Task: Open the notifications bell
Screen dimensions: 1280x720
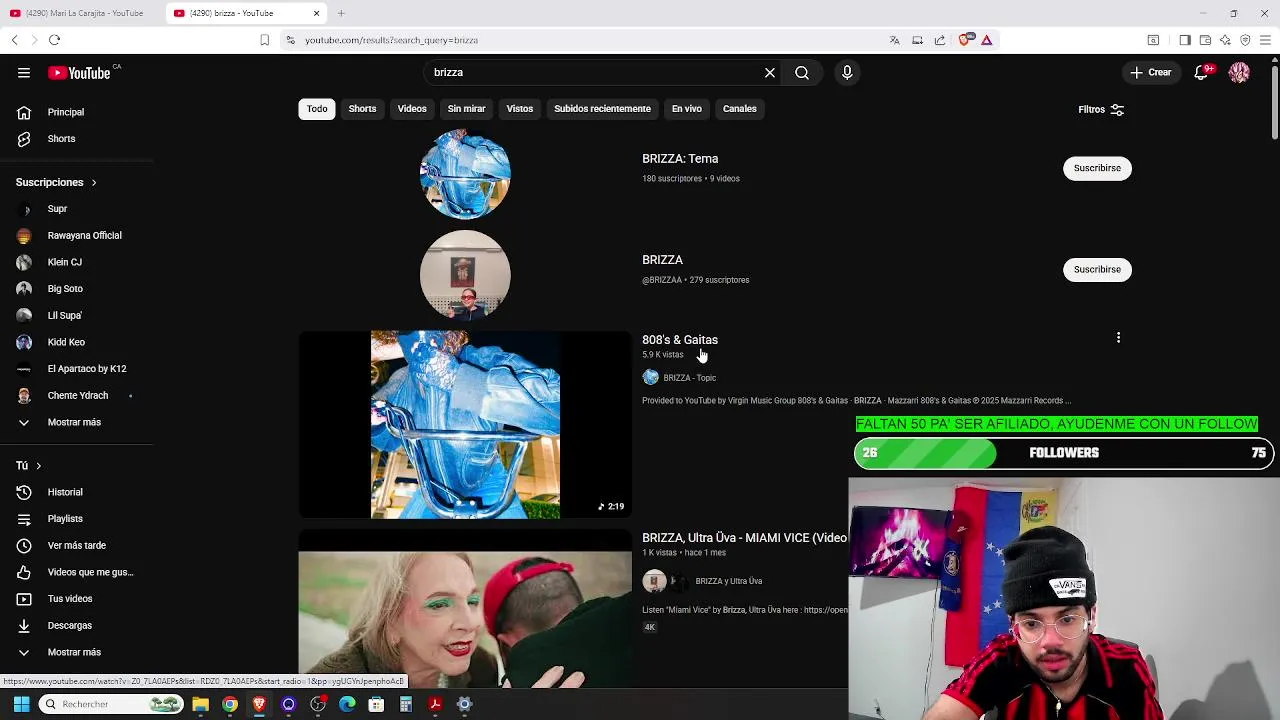Action: 1202,72
